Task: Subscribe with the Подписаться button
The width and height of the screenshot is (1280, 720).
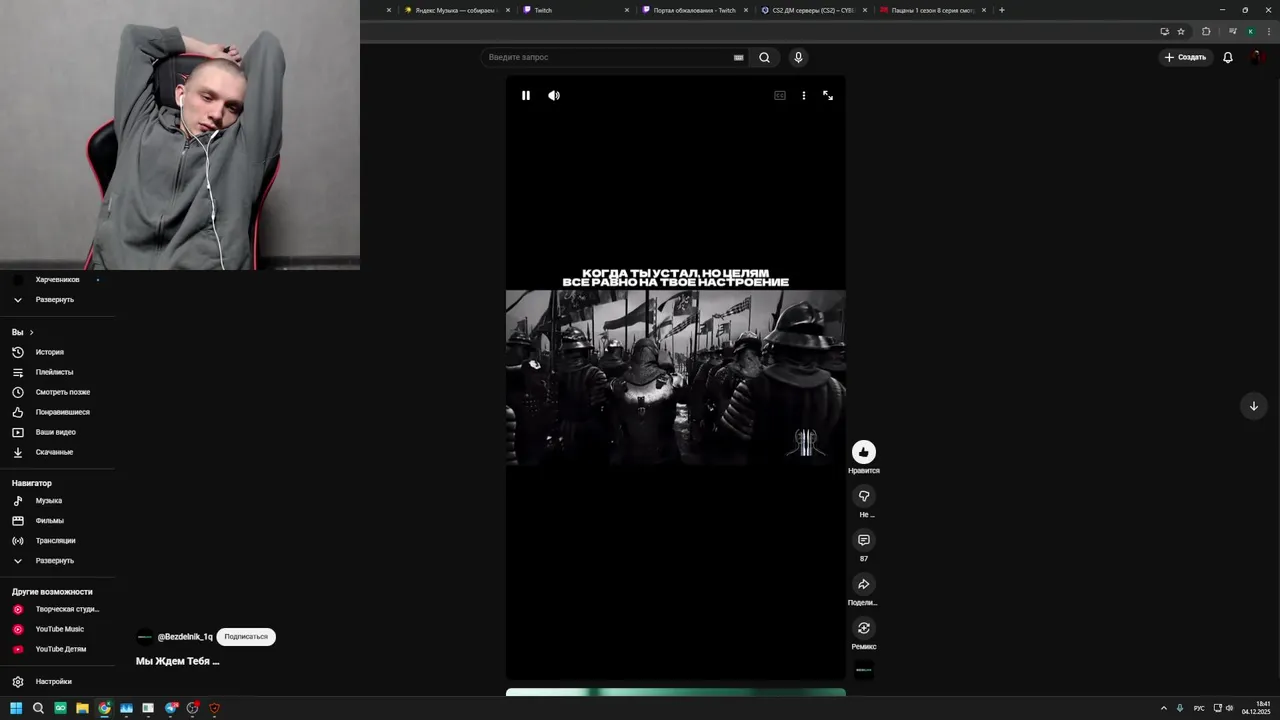Action: point(246,637)
